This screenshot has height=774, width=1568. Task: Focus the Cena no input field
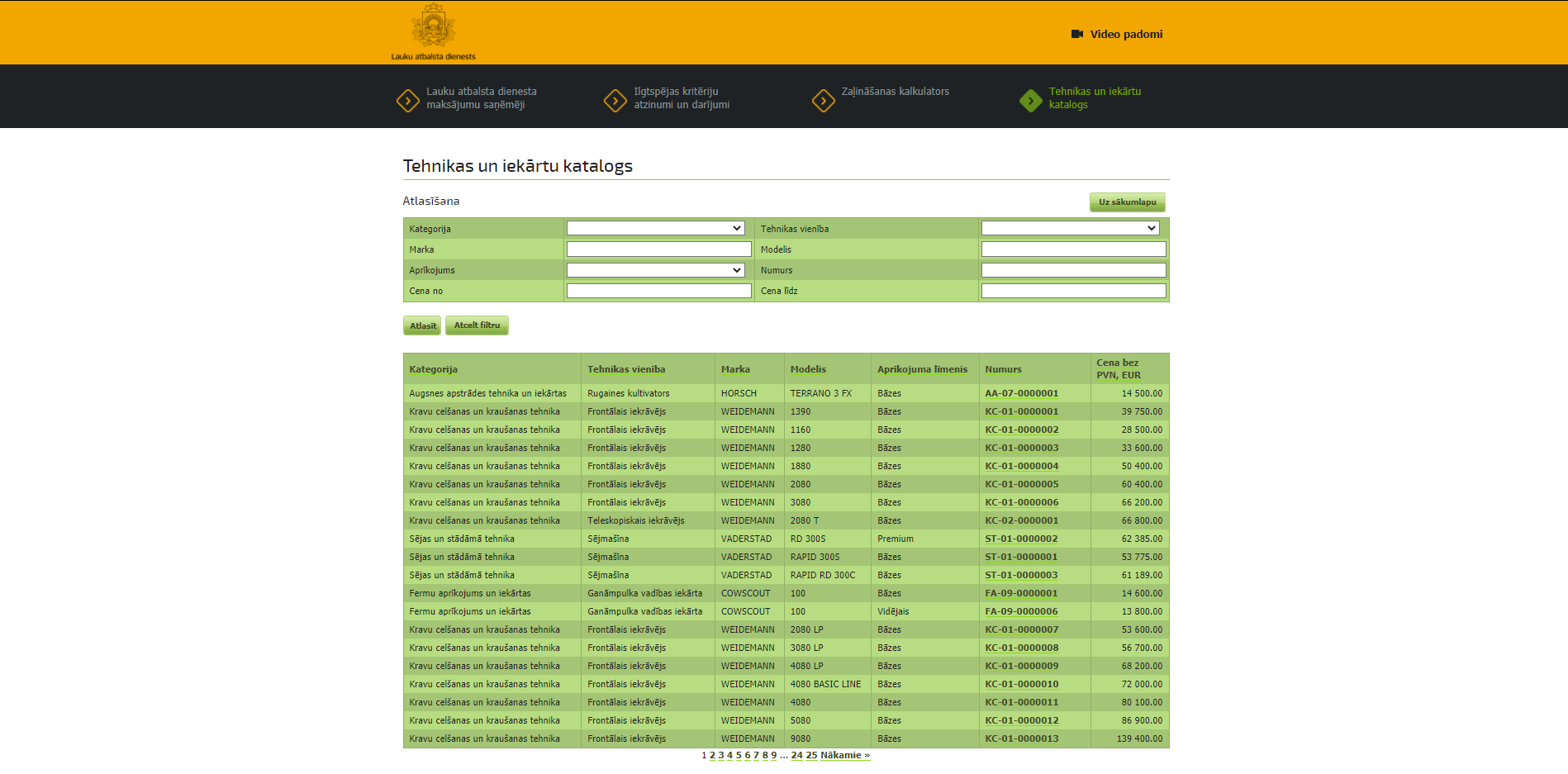[x=659, y=291]
